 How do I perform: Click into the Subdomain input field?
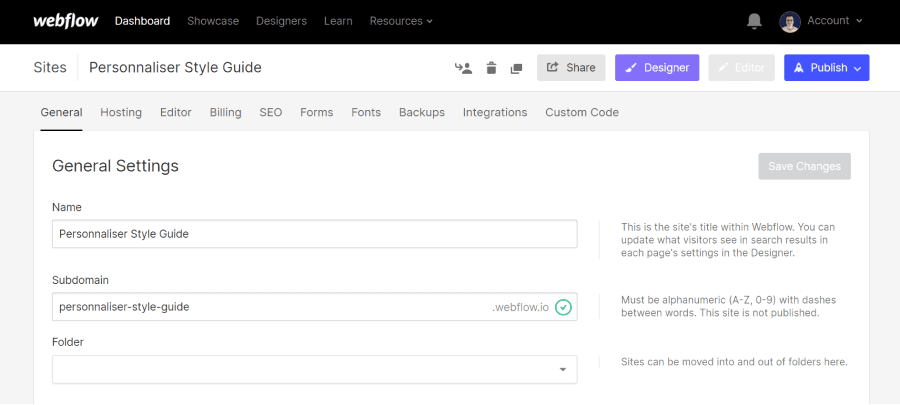click(315, 307)
